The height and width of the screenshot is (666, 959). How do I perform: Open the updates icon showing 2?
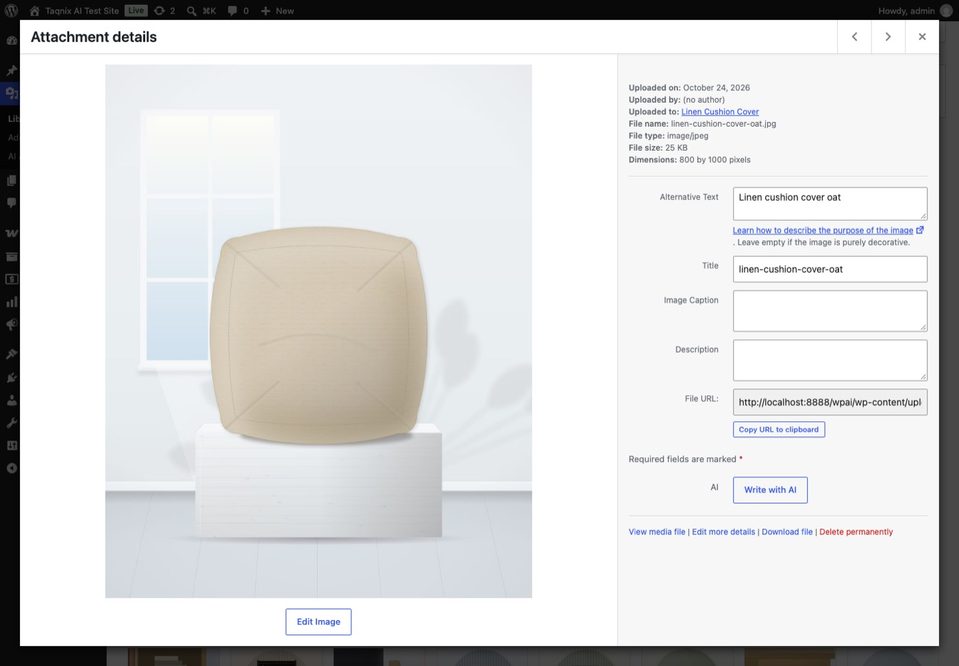(x=165, y=10)
